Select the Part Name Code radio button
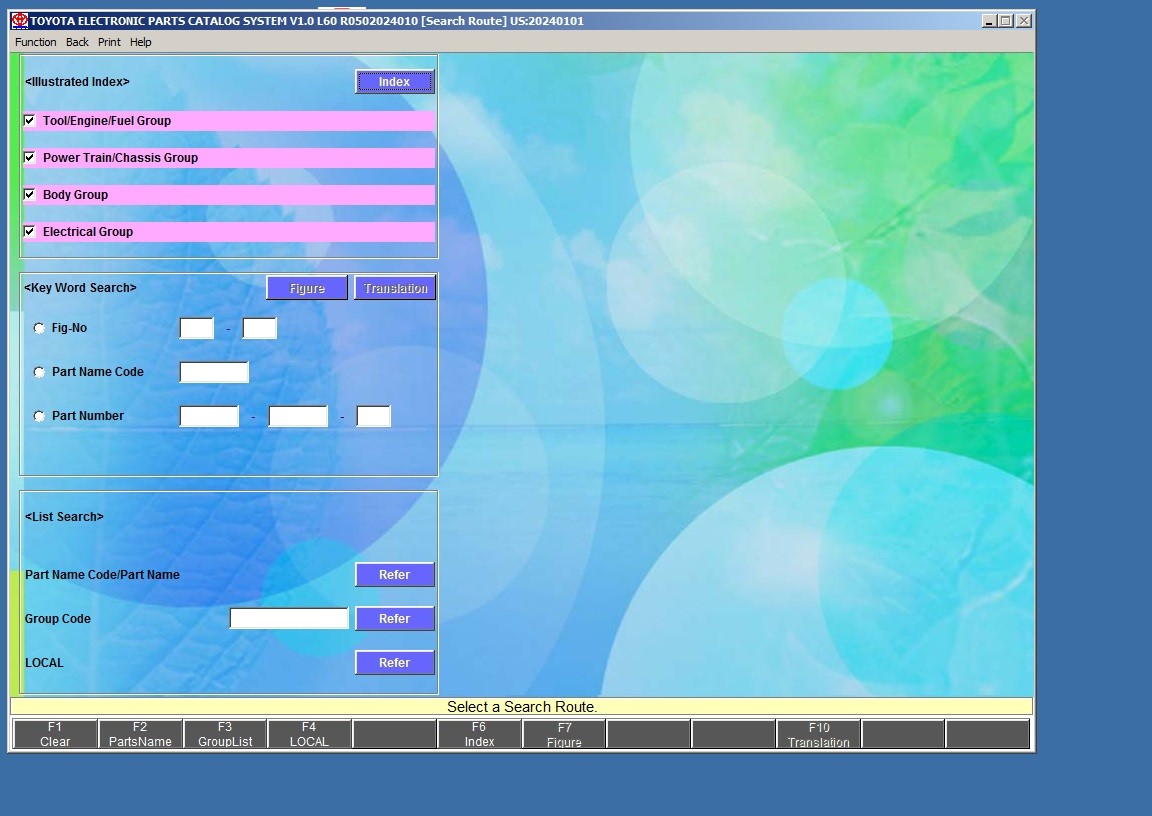 pos(39,372)
